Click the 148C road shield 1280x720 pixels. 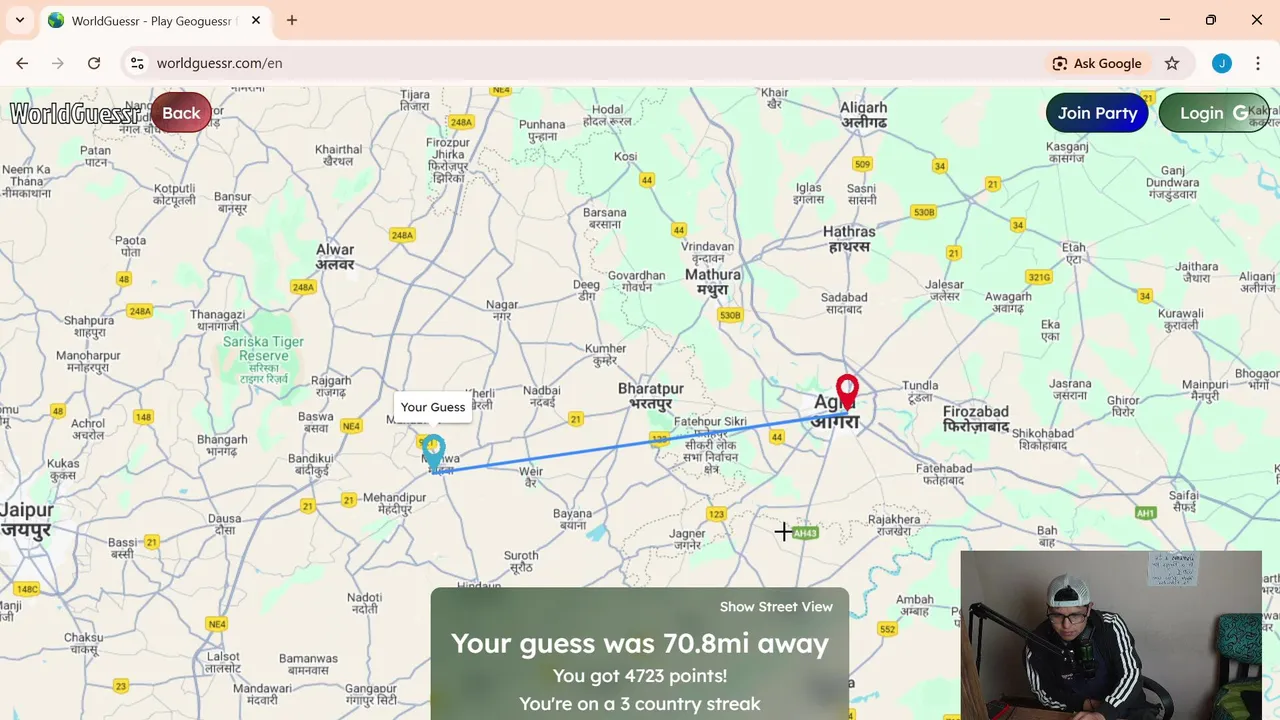pos(27,589)
